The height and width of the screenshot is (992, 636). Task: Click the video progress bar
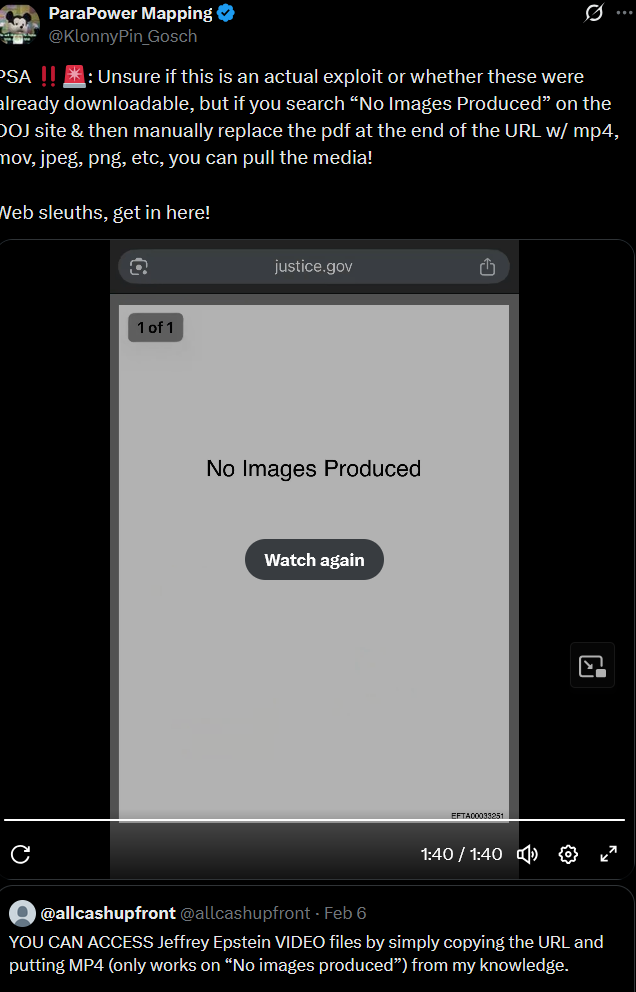coord(318,820)
